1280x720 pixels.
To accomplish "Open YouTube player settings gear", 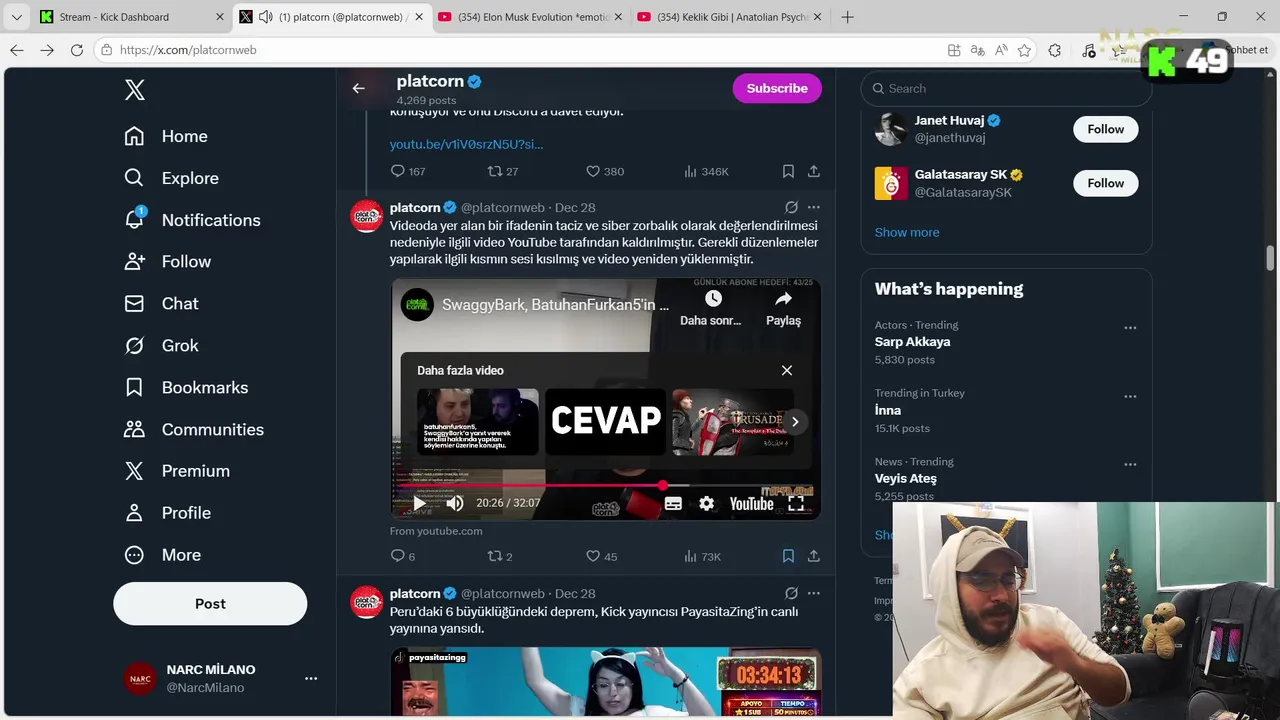I will tap(707, 503).
